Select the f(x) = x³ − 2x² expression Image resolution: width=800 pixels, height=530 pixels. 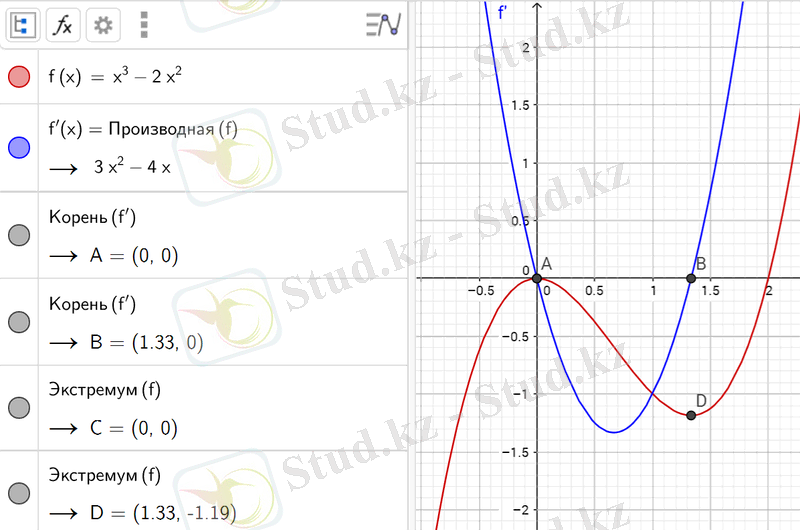coord(115,77)
